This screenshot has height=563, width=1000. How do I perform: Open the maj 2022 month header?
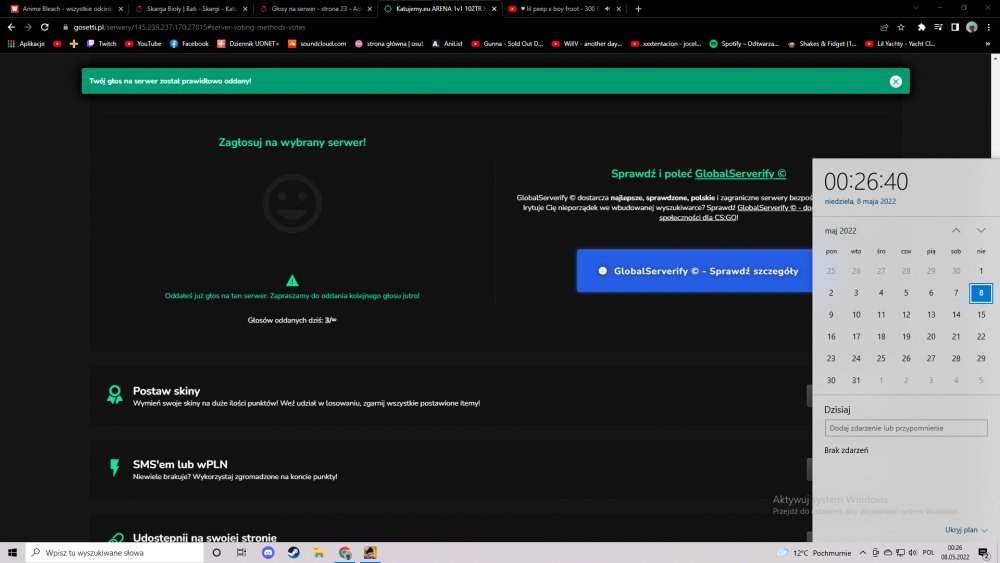840,231
